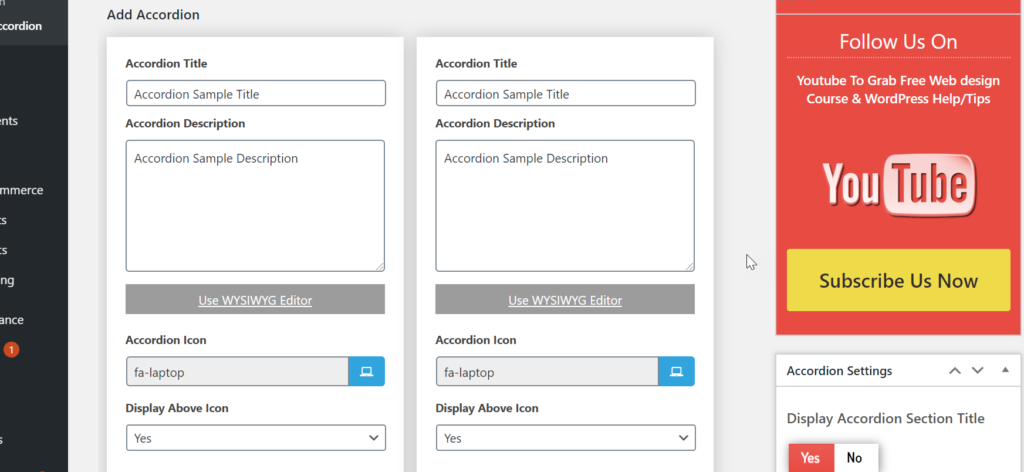Select Yes for Display Accordion Section Title

(x=810, y=458)
